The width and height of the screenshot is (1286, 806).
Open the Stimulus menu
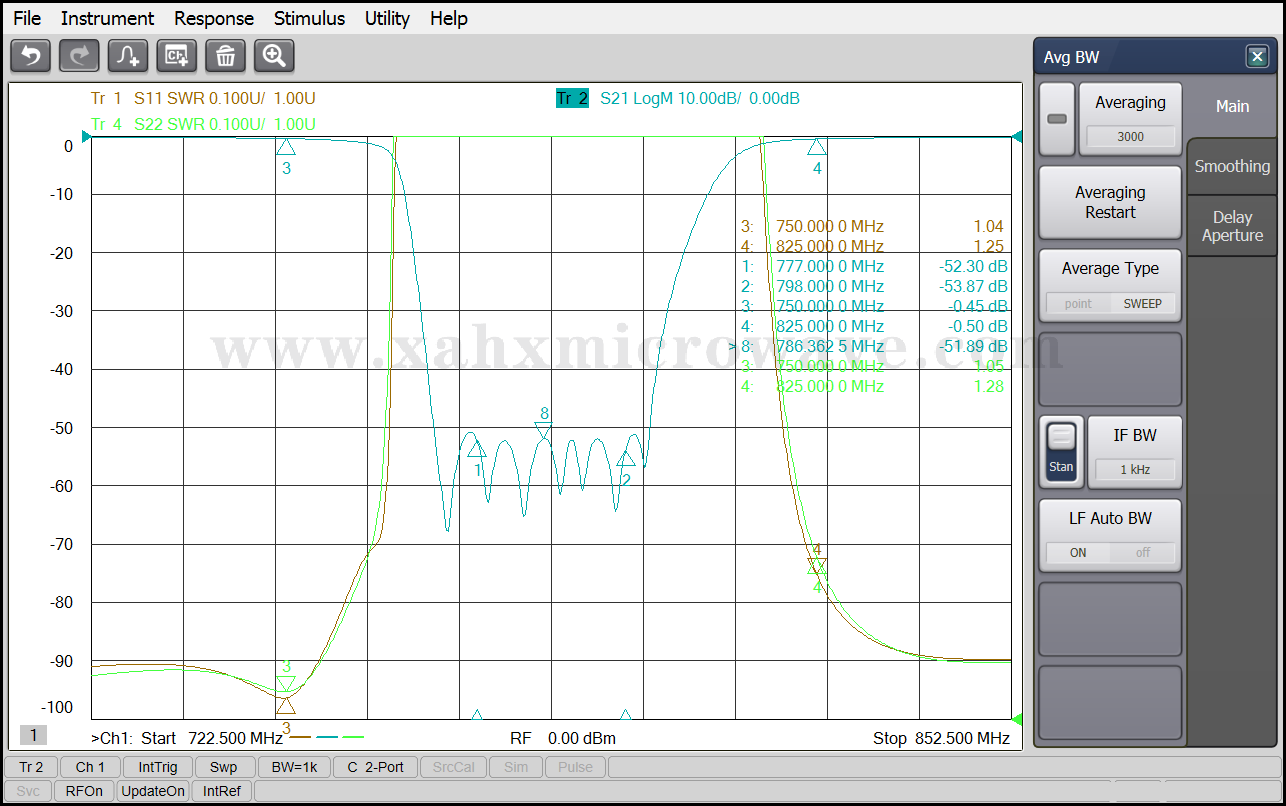pyautogui.click(x=309, y=18)
